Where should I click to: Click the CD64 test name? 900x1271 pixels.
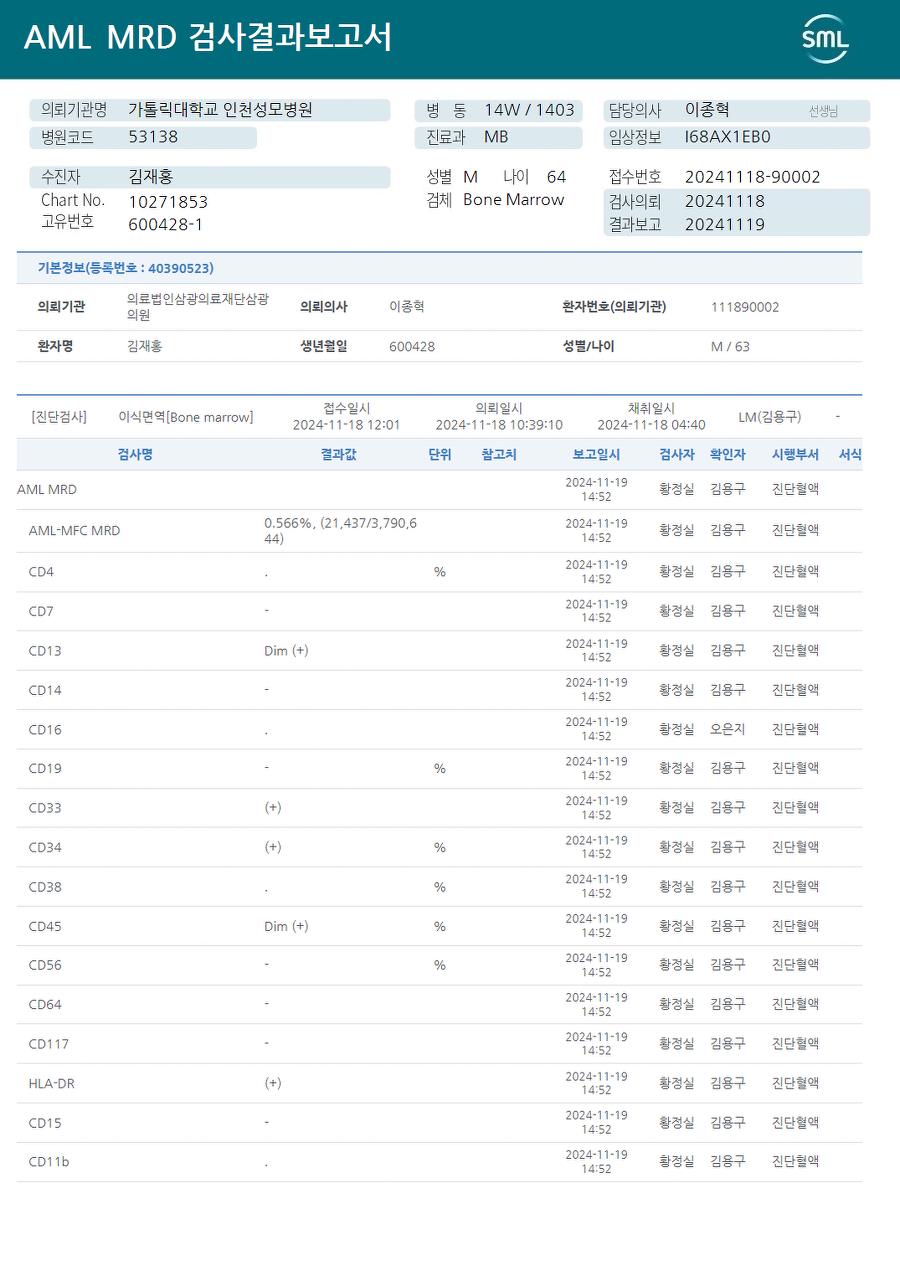[x=45, y=1005]
